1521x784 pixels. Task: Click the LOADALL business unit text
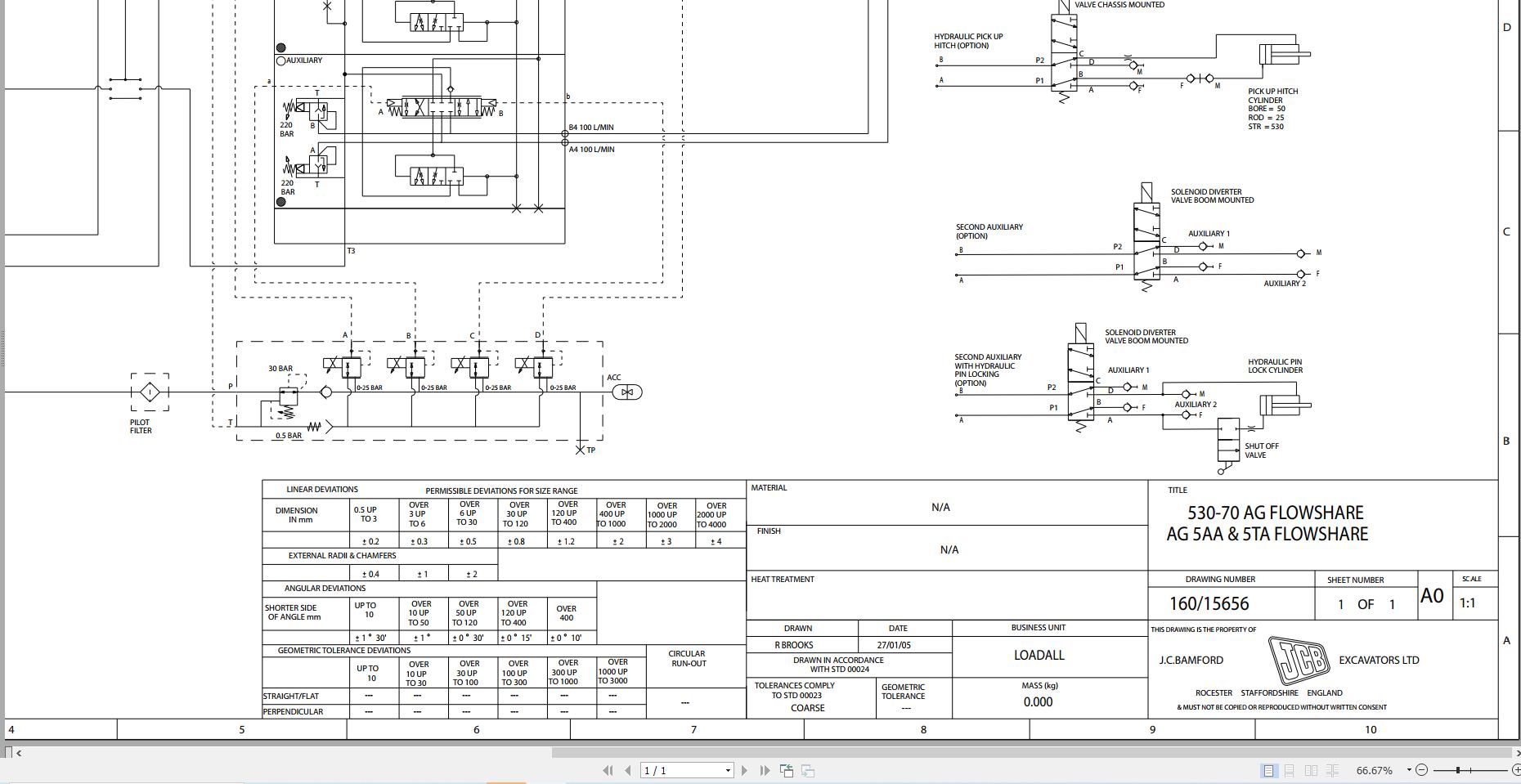tap(1039, 656)
